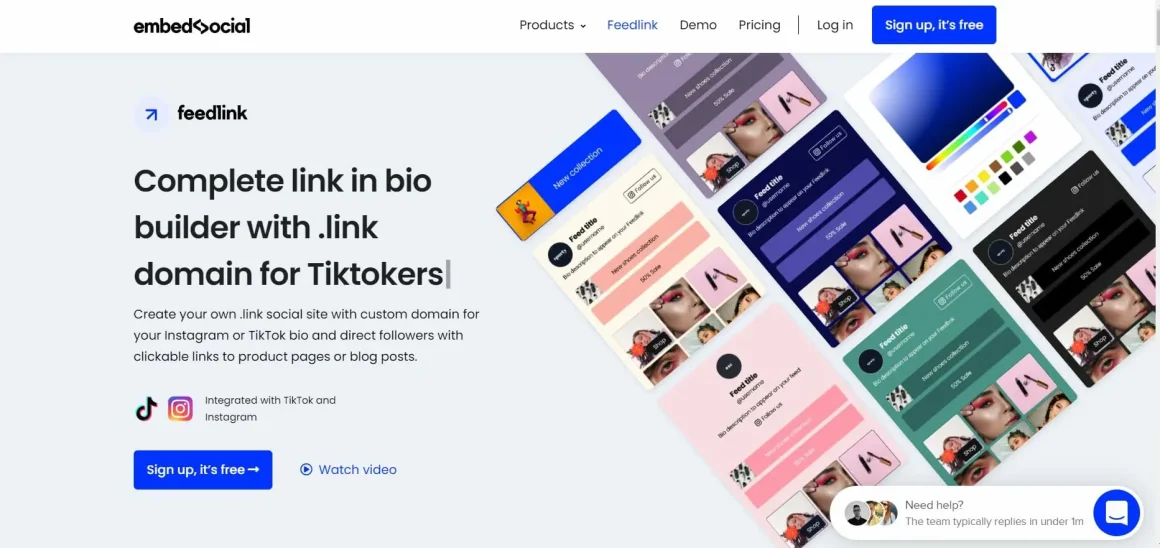The image size is (1160, 548).
Task: Click the play icon beside Watch video
Action: [306, 470]
